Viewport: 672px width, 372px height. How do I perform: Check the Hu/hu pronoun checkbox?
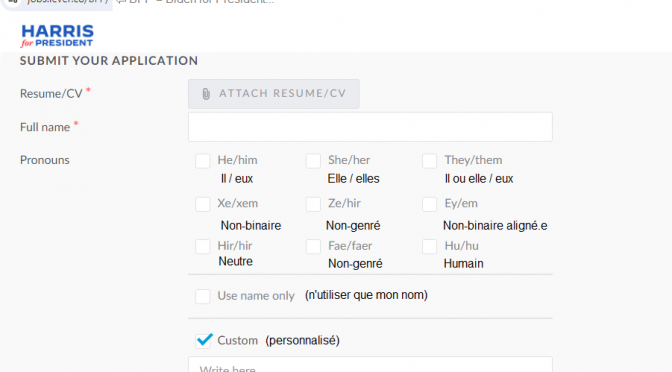pos(429,246)
